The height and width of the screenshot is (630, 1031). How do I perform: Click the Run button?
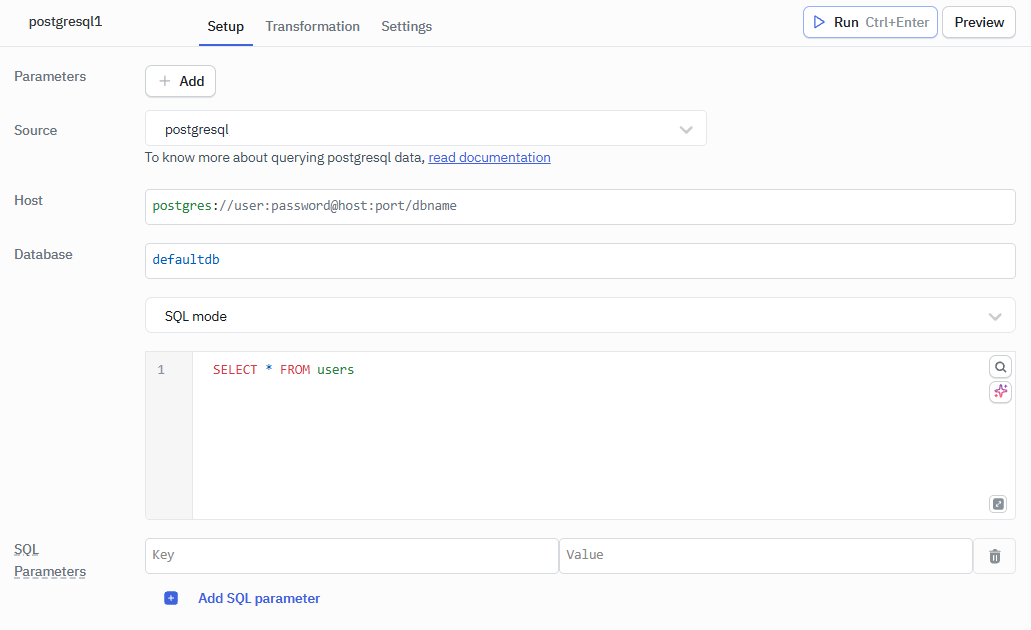(x=846, y=21)
